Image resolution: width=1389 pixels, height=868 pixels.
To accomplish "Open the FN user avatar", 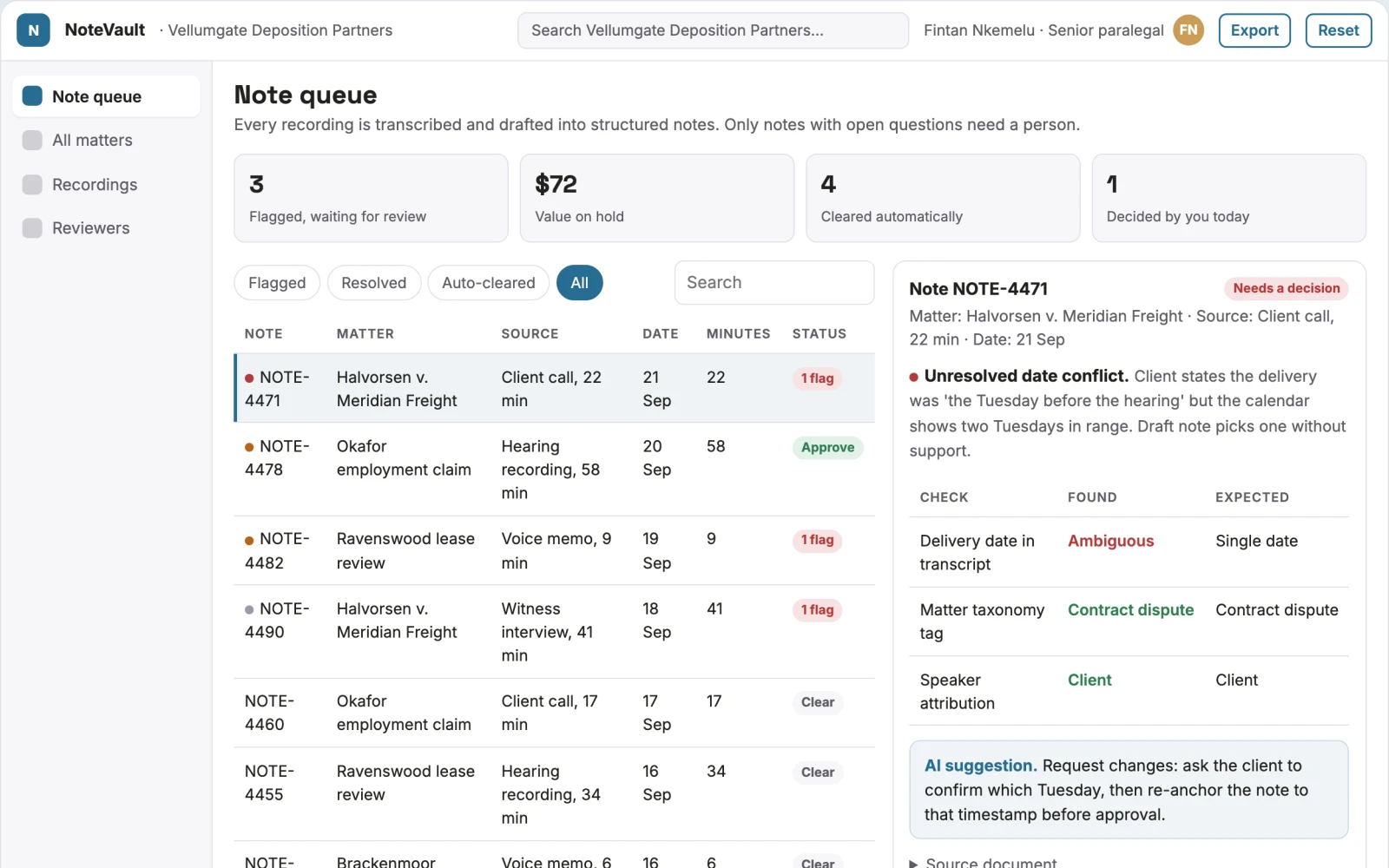I will 1188,30.
